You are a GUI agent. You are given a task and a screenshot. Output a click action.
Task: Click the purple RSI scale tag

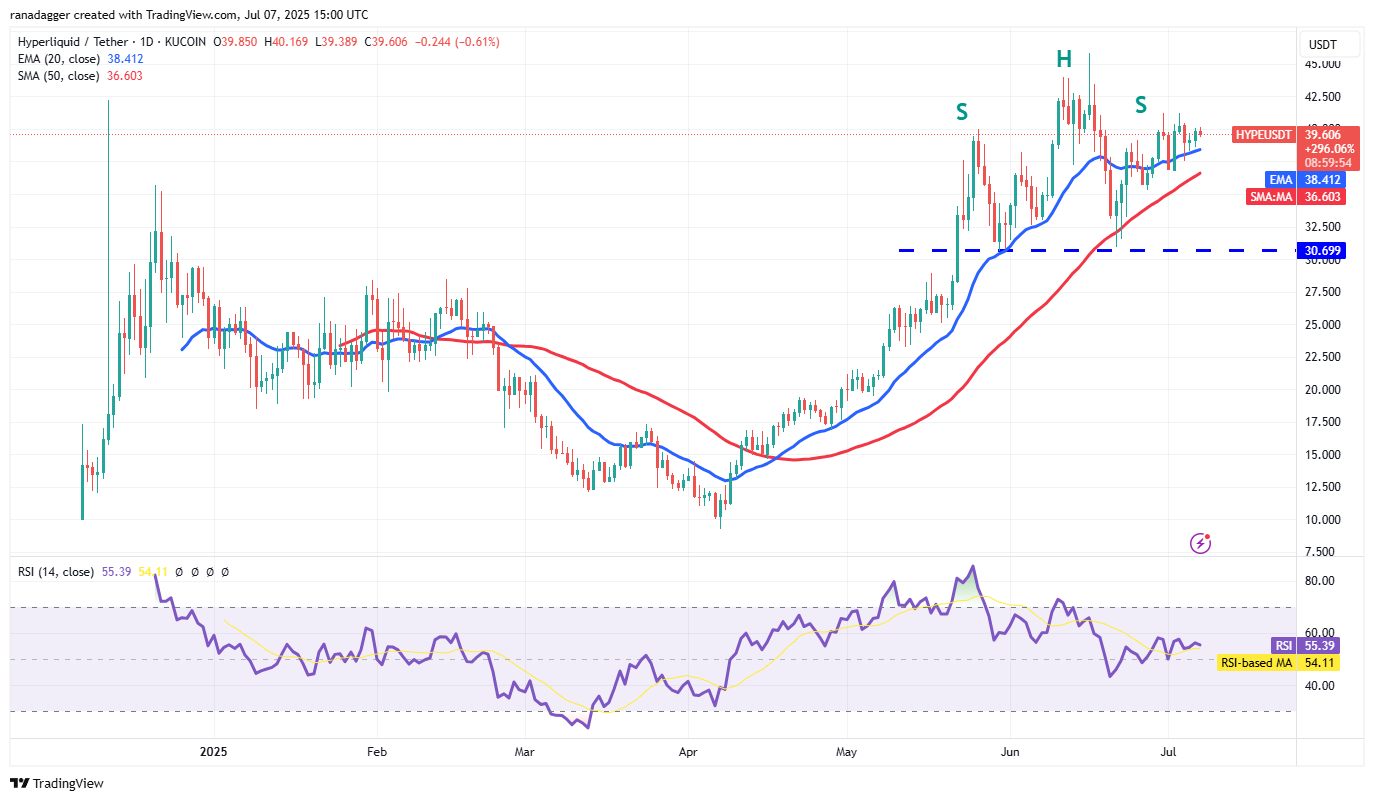point(1283,645)
